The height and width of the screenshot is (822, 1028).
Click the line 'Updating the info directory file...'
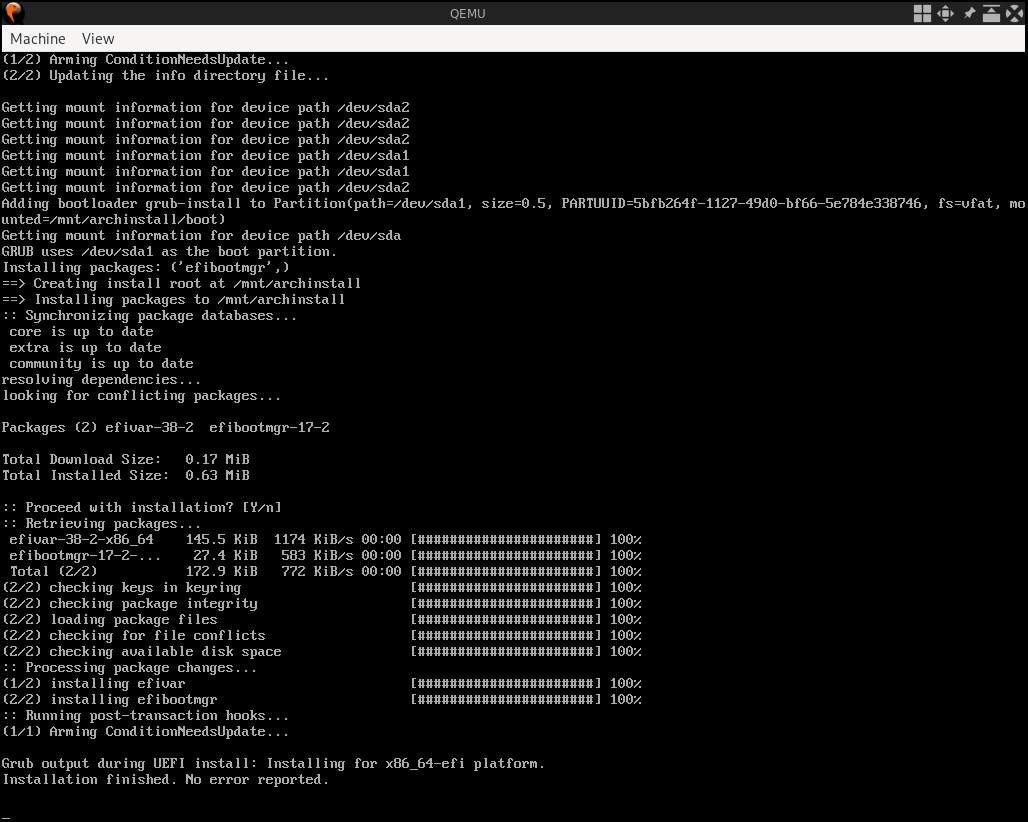click(x=165, y=75)
